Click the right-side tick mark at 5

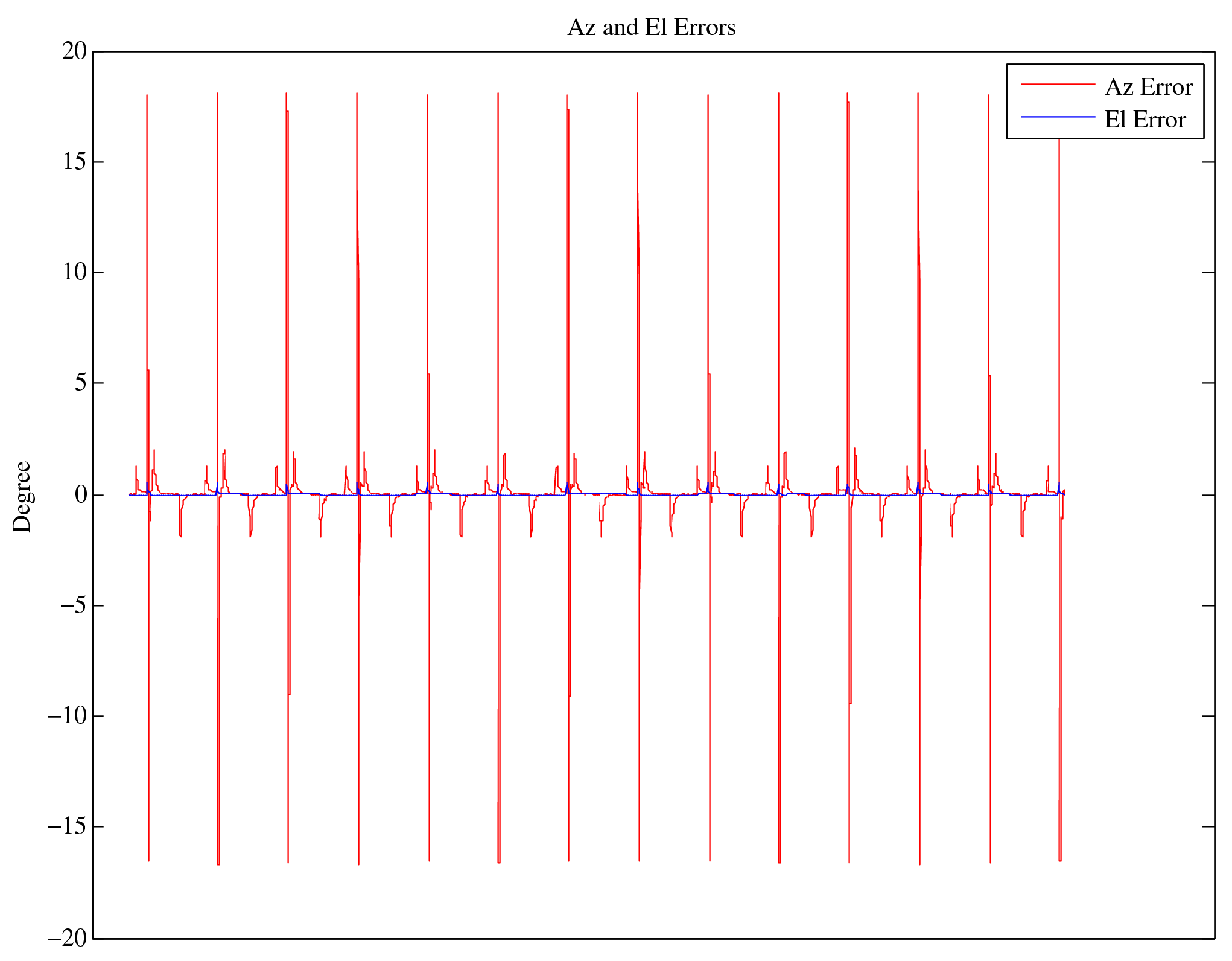(1208, 383)
